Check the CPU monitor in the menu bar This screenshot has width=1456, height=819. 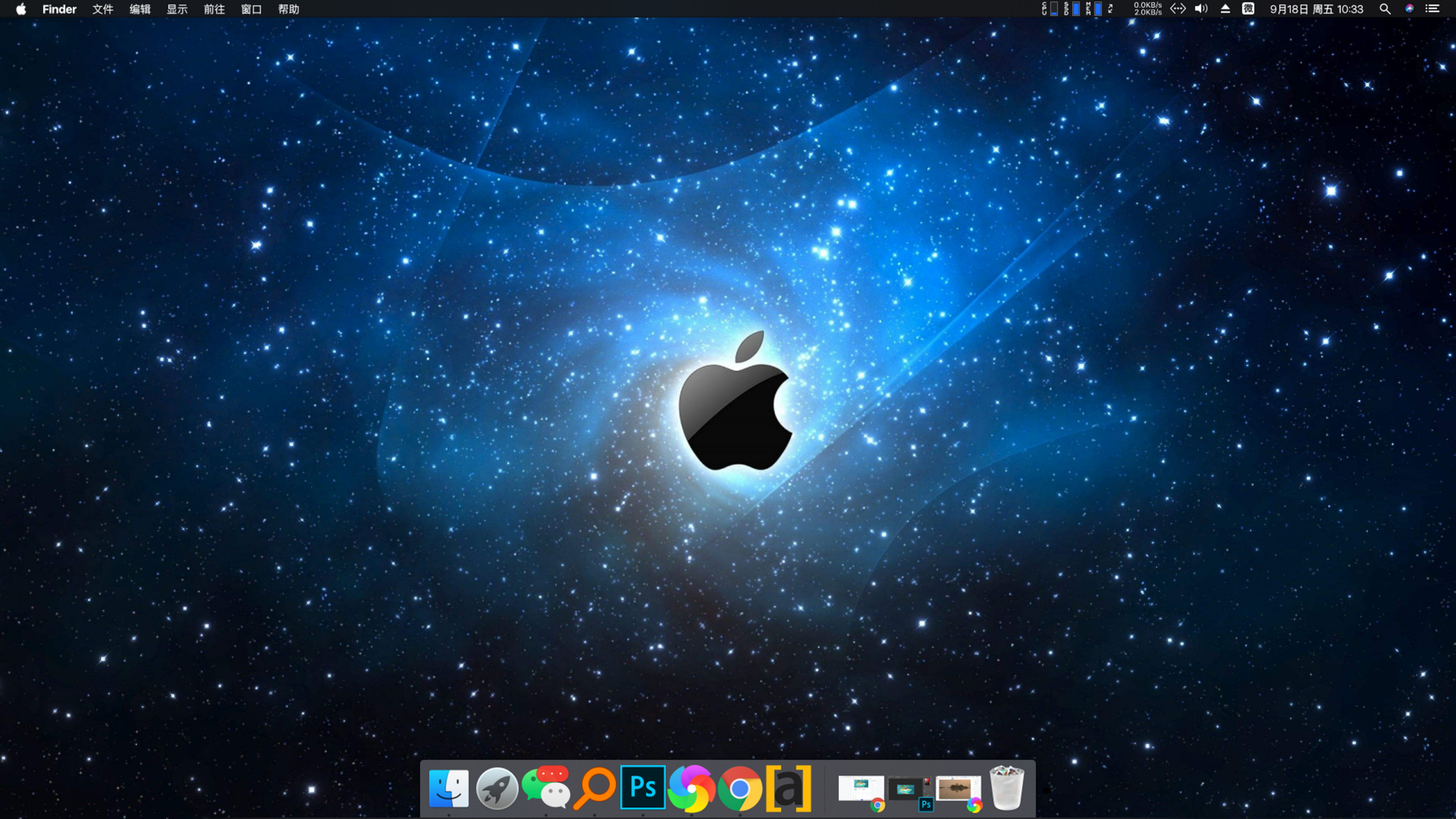pos(1048,9)
